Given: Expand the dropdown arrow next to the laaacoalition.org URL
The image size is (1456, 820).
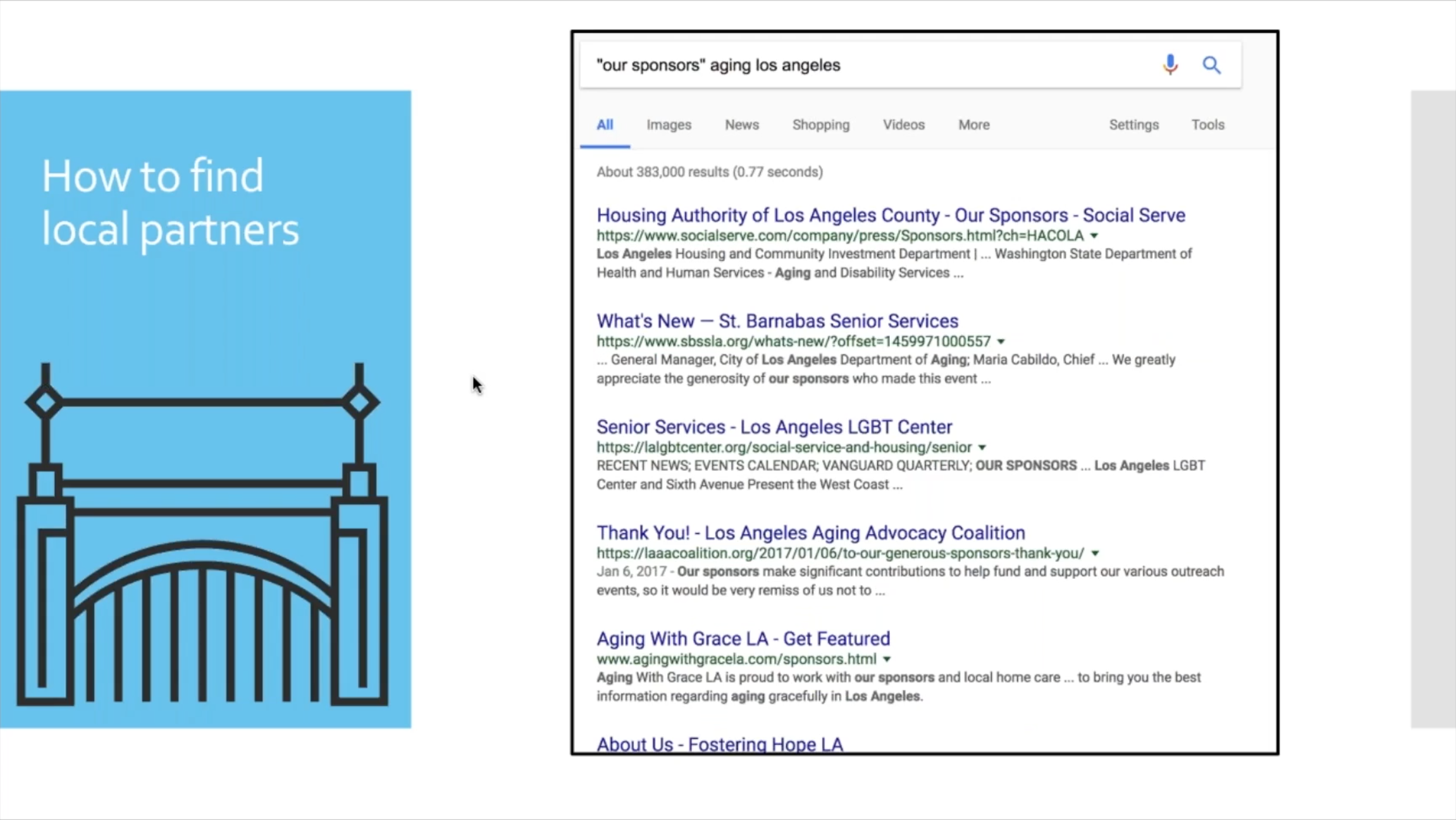Looking at the screenshot, I should point(1095,553).
